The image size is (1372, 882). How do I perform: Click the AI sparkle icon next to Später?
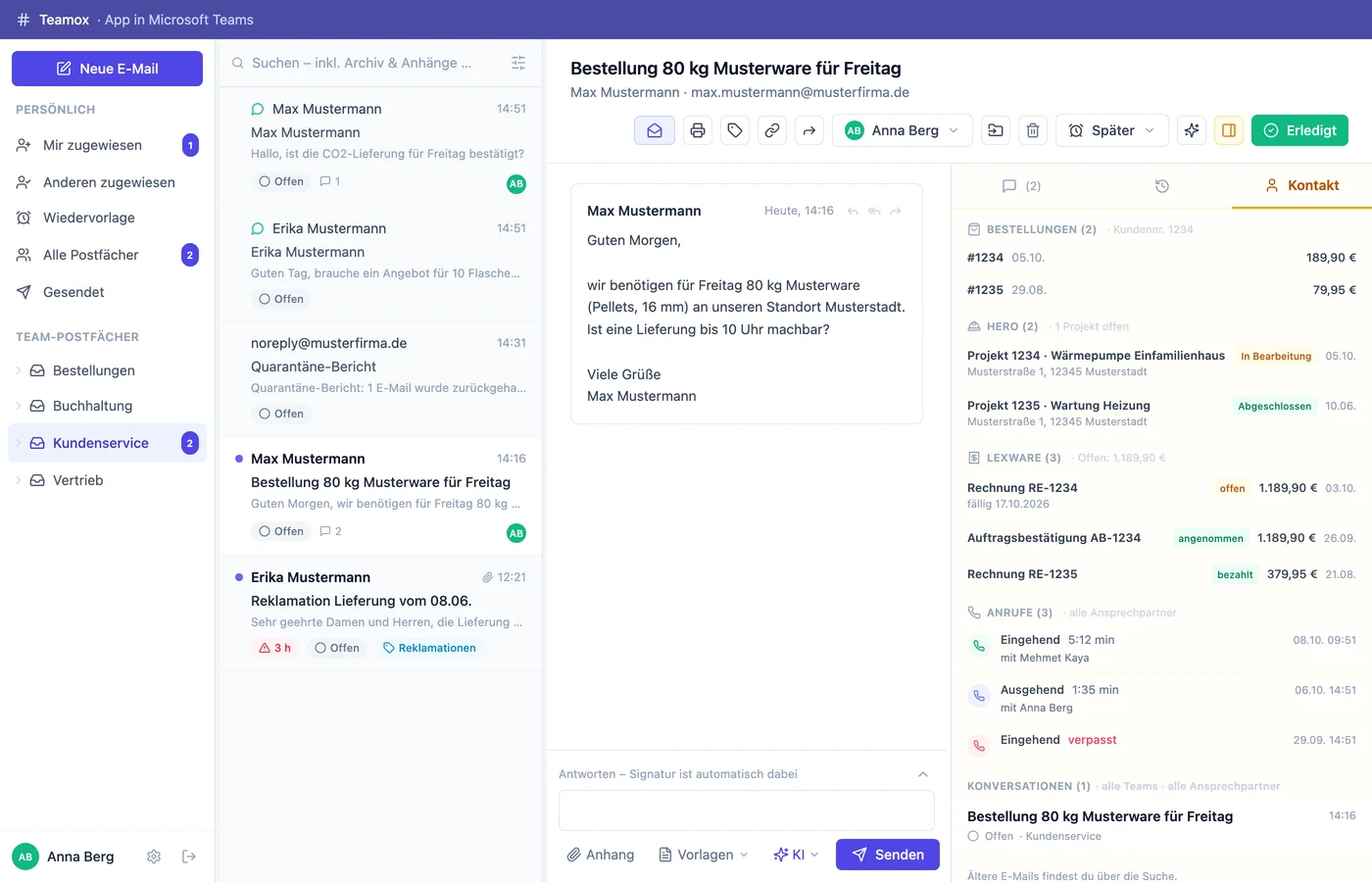click(1192, 130)
